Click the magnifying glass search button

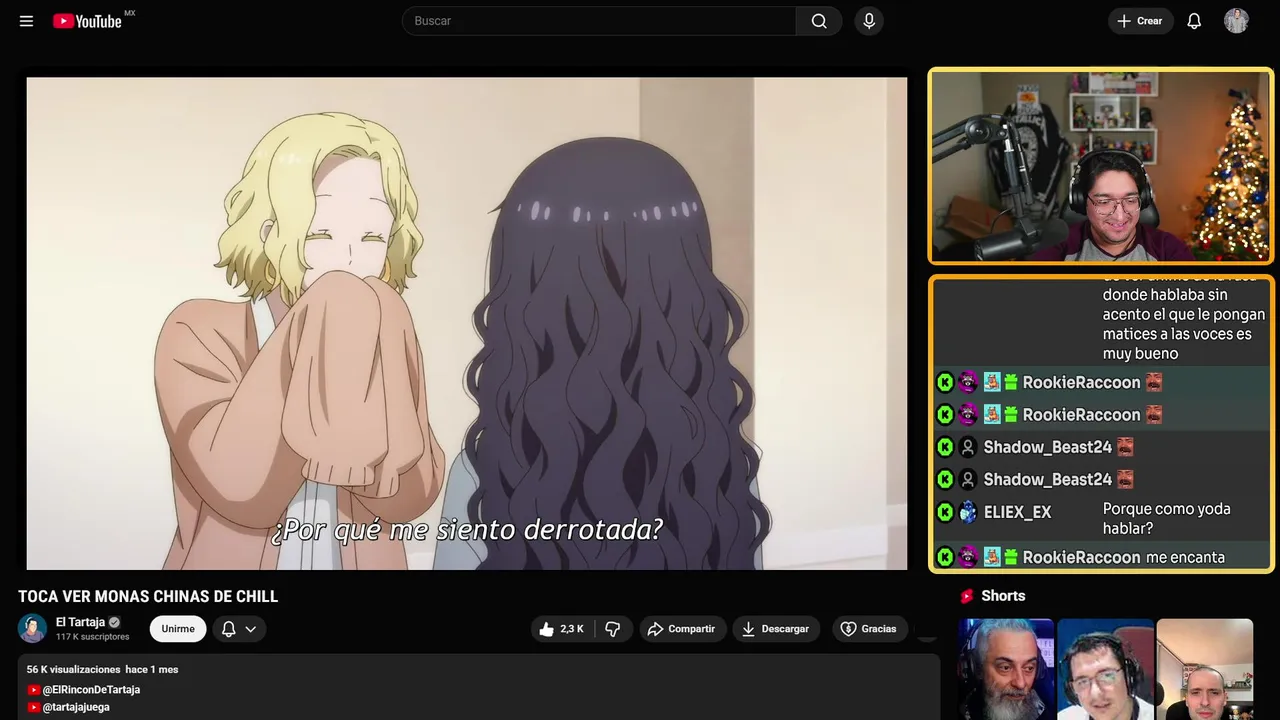[819, 21]
